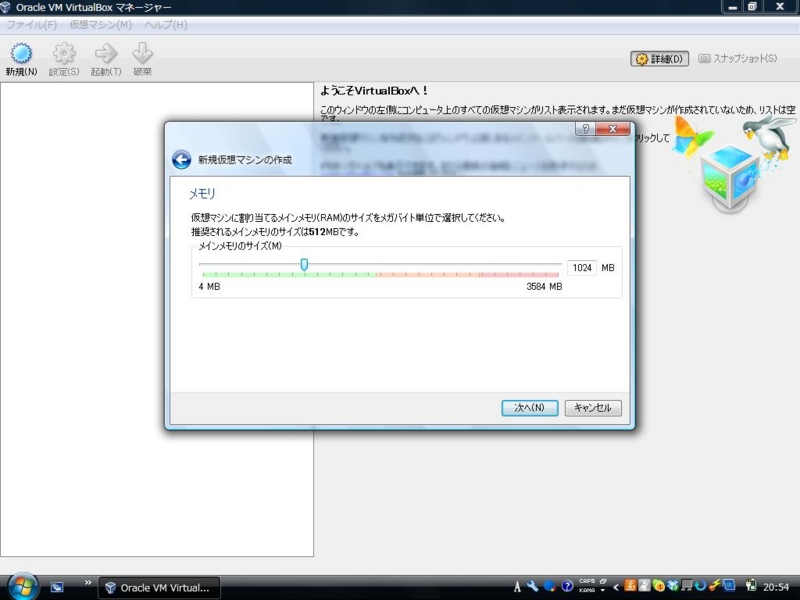The width and height of the screenshot is (800, 600).
Task: Open the Windows Start orb
Action: (21, 587)
